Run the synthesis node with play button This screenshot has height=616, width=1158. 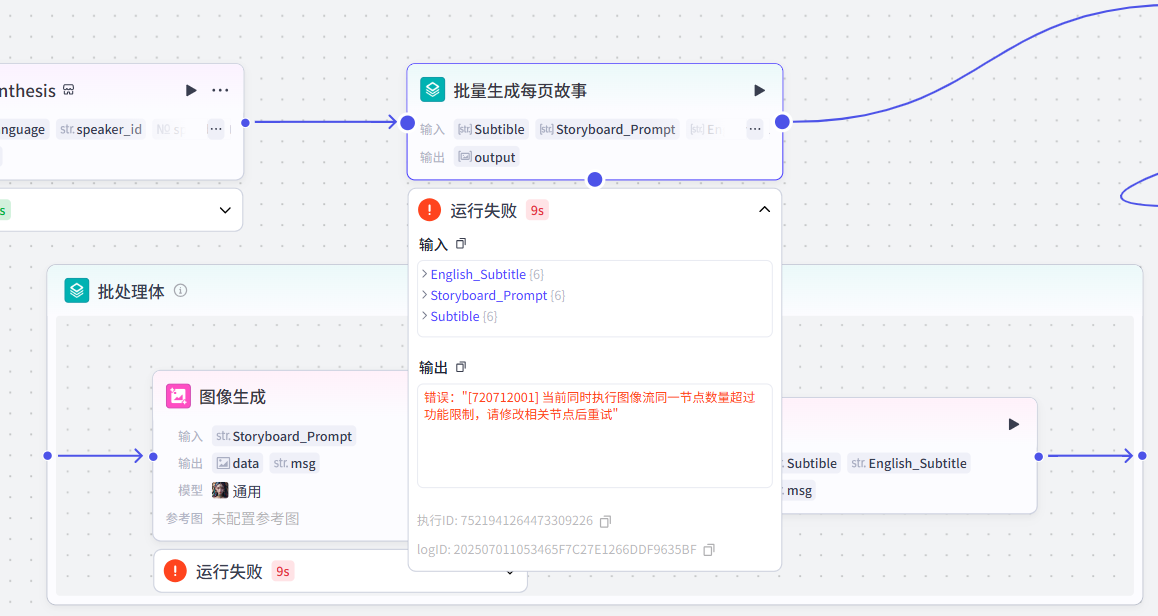191,91
